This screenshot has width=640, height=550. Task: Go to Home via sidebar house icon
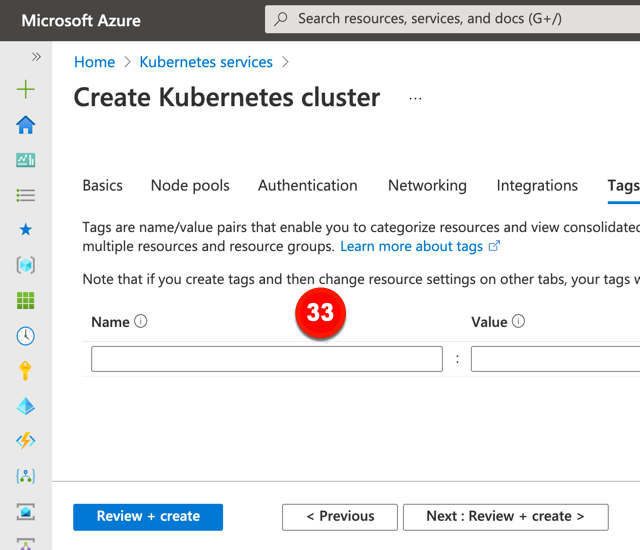pyautogui.click(x=26, y=125)
